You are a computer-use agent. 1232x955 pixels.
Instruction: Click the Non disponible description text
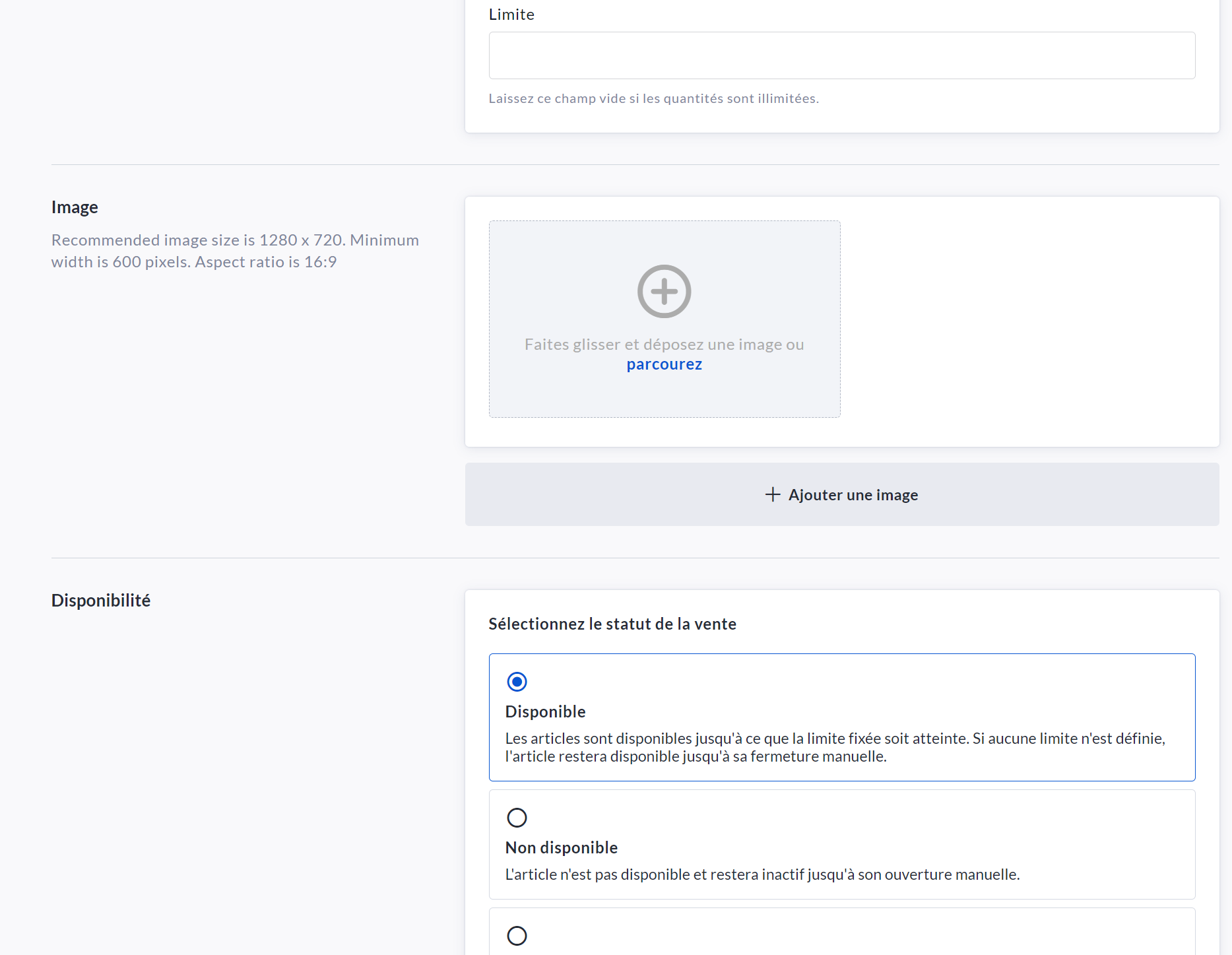pyautogui.click(x=762, y=874)
